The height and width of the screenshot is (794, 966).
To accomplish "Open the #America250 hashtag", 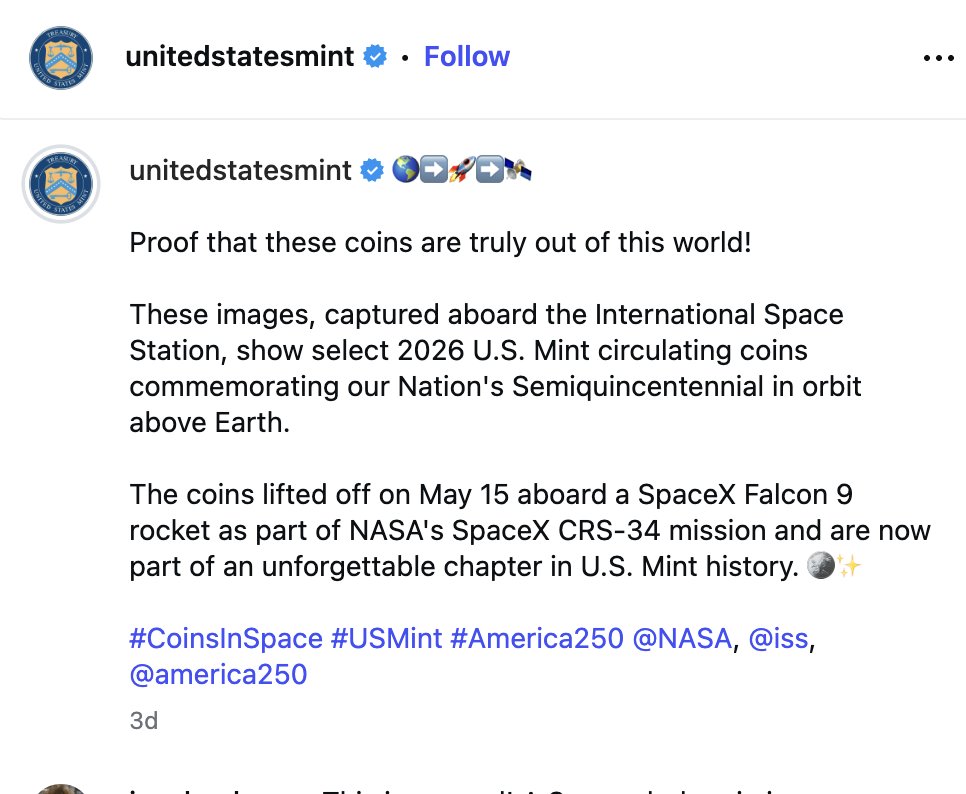I will [537, 638].
